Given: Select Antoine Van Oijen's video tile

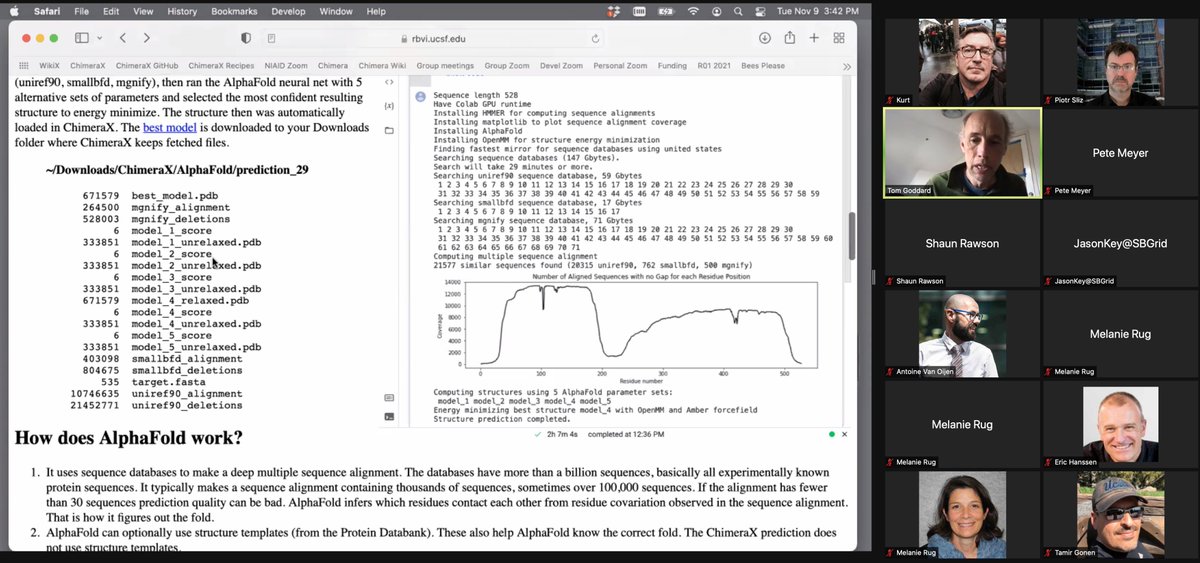Looking at the screenshot, I should 962,333.
